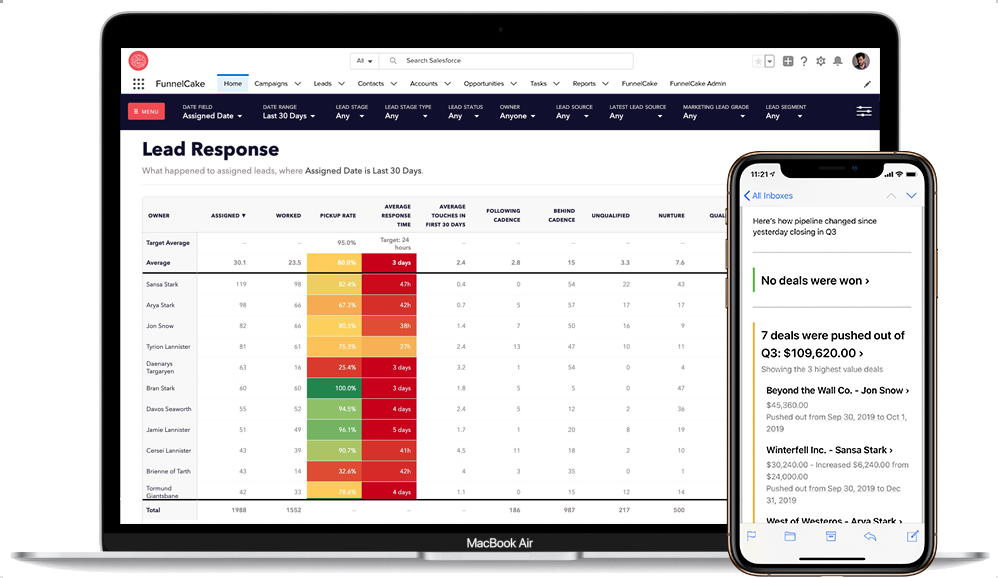Open the favorites list dropdown arrow
998x578 pixels.
pyautogui.click(x=770, y=61)
